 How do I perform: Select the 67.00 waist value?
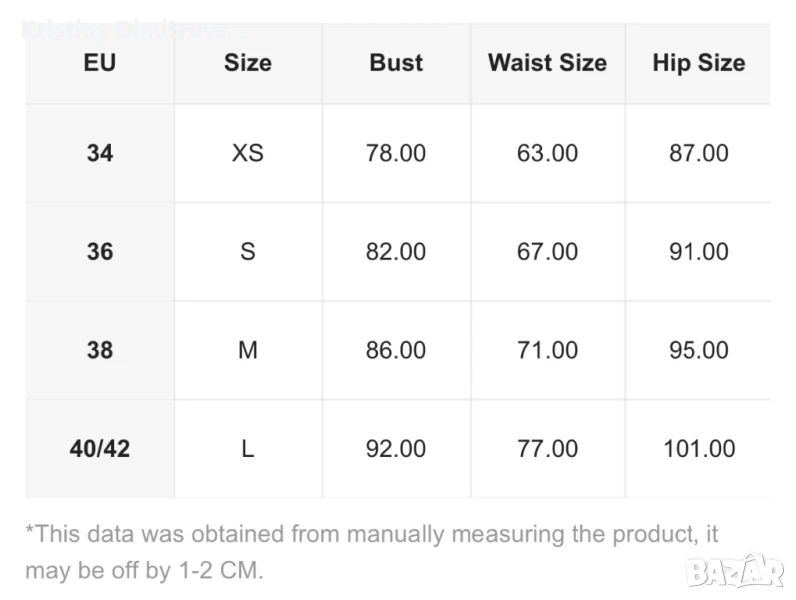[547, 251]
